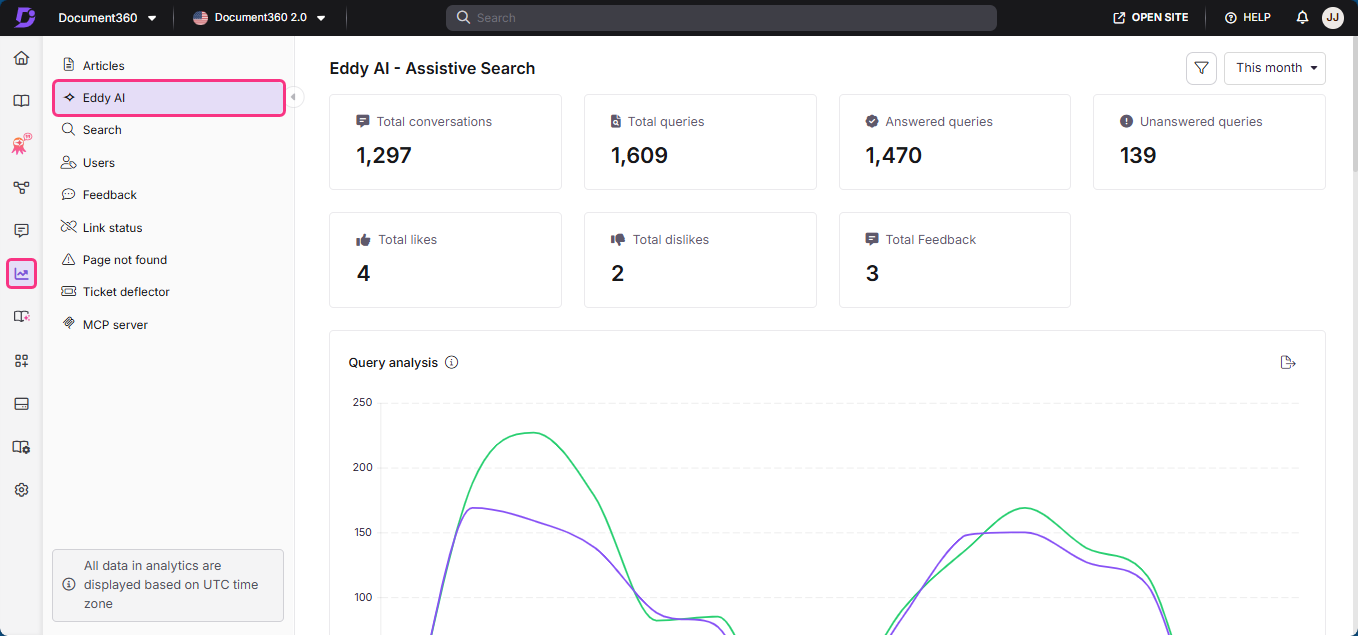Click the 1,470 answered queries value
1358x636 pixels.
click(894, 156)
